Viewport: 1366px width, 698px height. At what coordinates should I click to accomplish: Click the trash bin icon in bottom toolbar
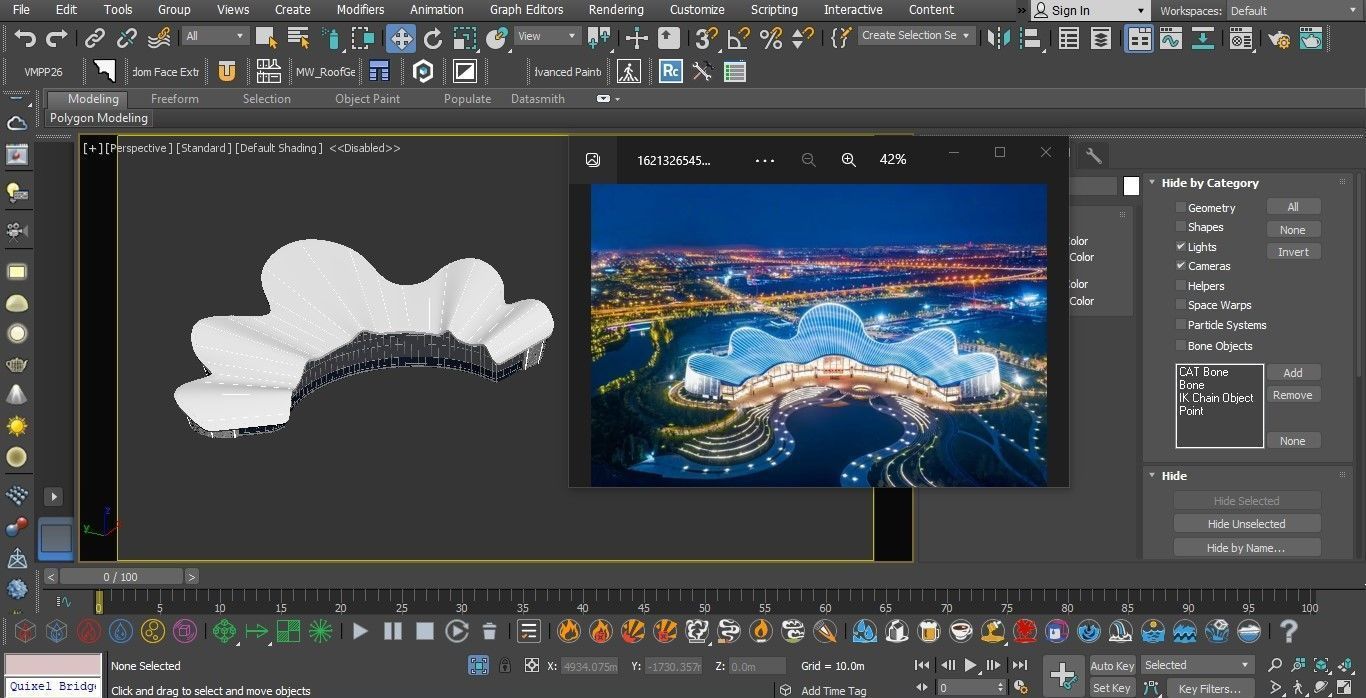[489, 631]
